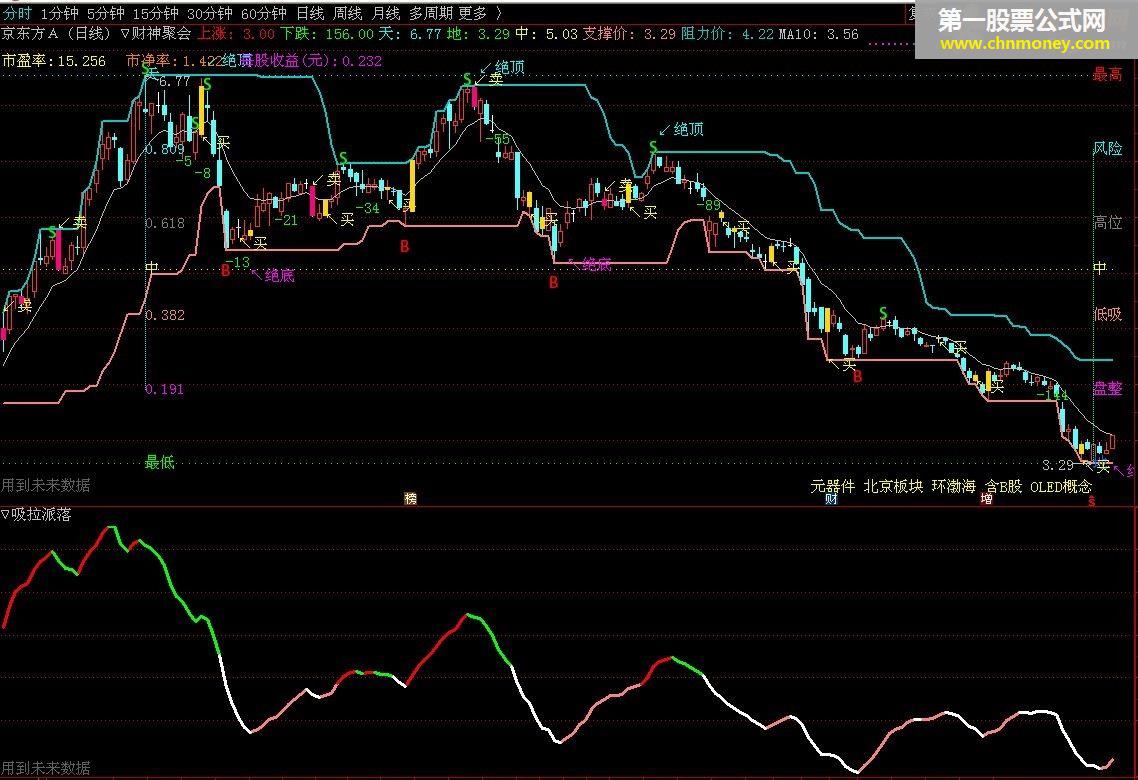Open the 北京板块 sector link
Image resolution: width=1138 pixels, height=780 pixels.
[893, 485]
